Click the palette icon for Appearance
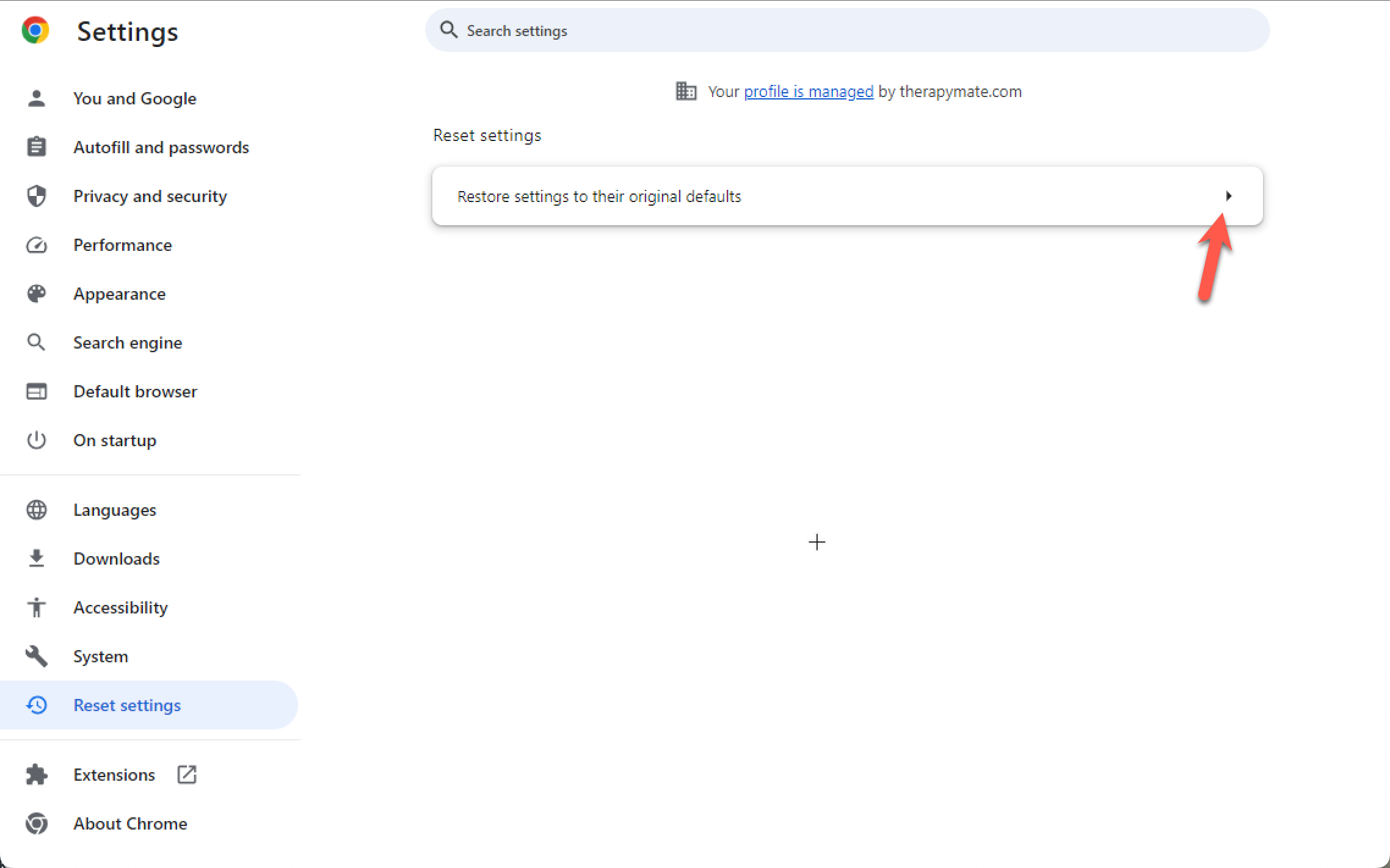This screenshot has height=868, width=1390. pyautogui.click(x=37, y=294)
